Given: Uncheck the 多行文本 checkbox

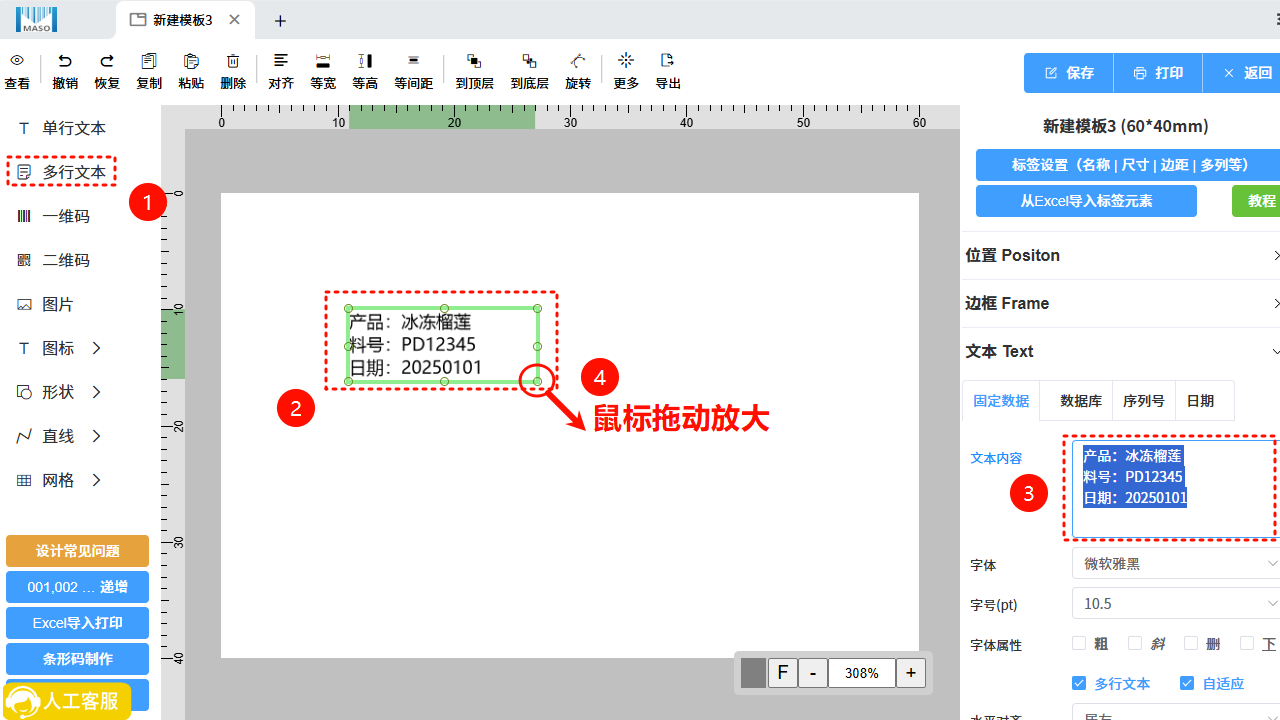Looking at the screenshot, I should tap(1079, 683).
